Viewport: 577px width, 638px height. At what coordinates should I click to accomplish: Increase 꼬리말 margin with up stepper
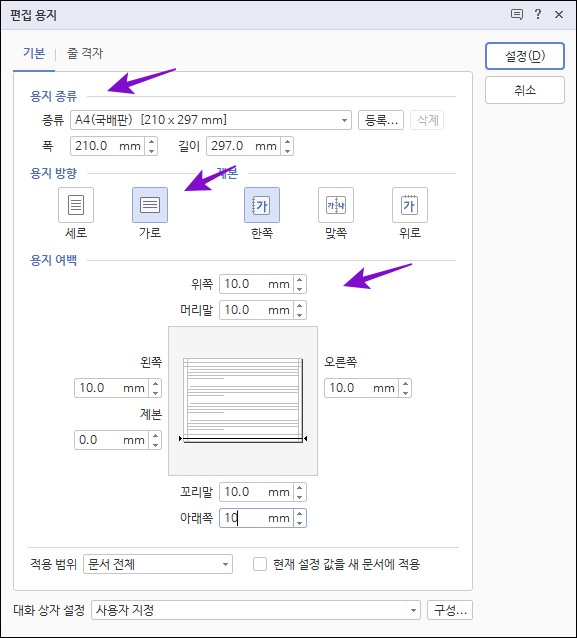tap(300, 488)
